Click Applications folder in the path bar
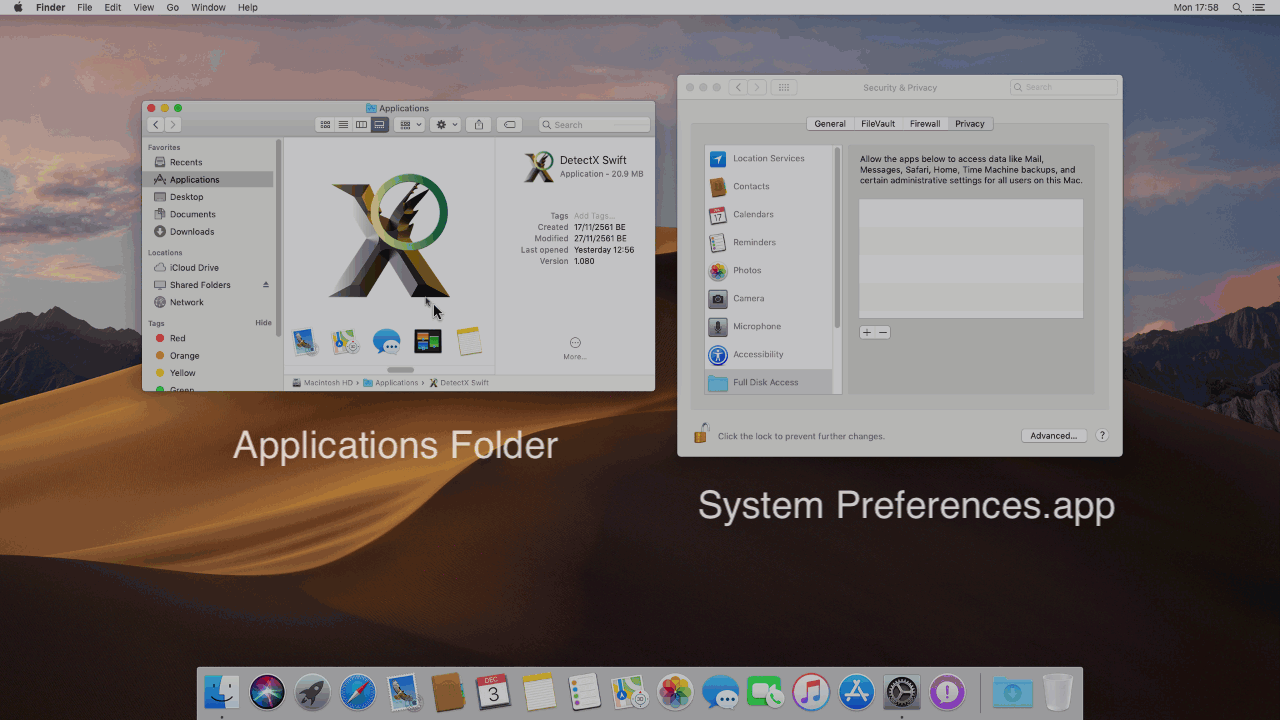 point(391,383)
